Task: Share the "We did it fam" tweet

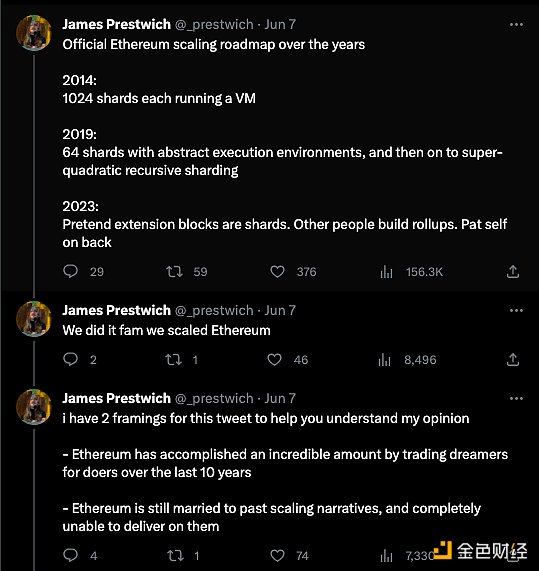Action: (x=513, y=359)
